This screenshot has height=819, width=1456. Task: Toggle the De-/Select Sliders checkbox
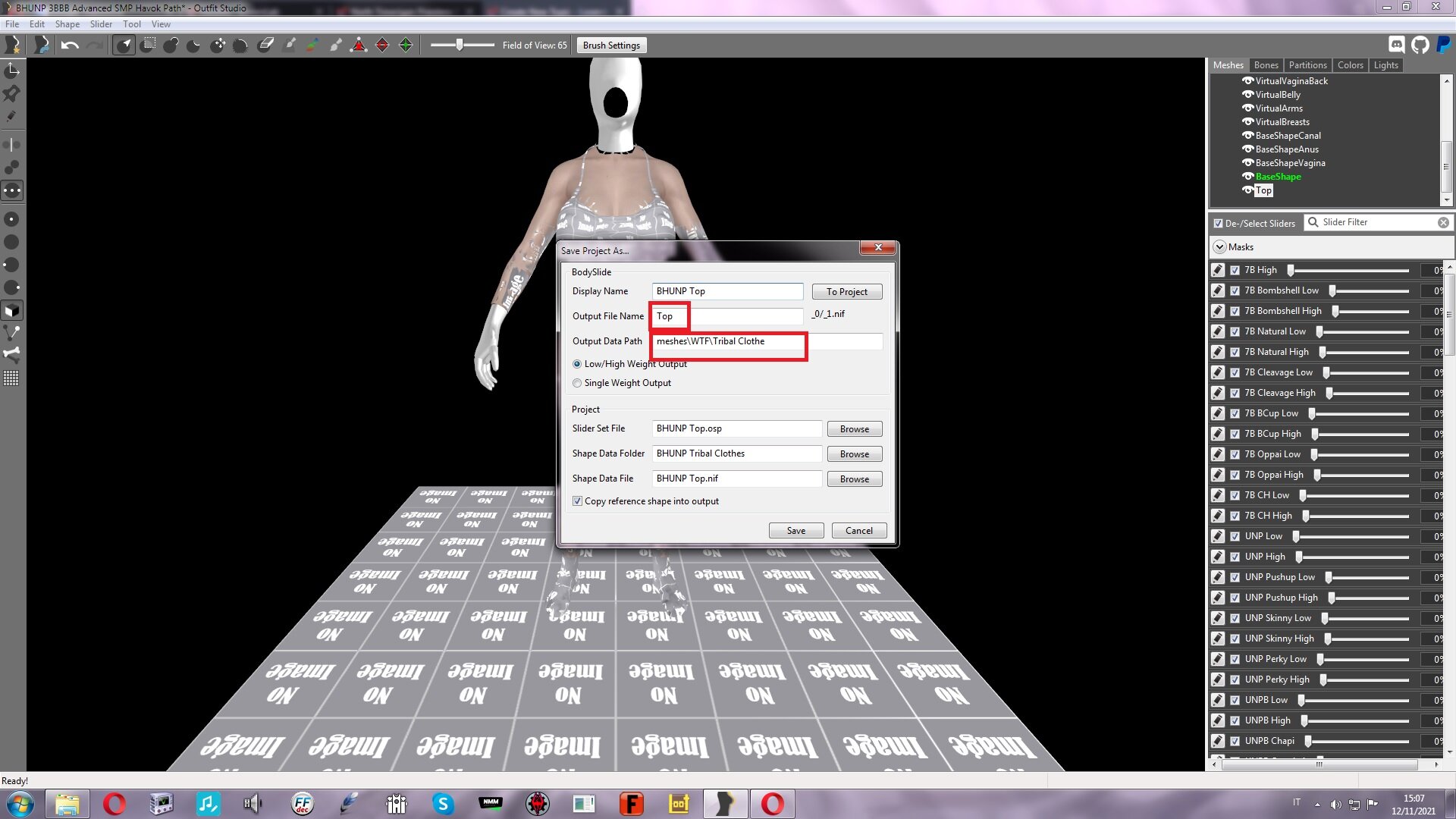click(x=1218, y=224)
